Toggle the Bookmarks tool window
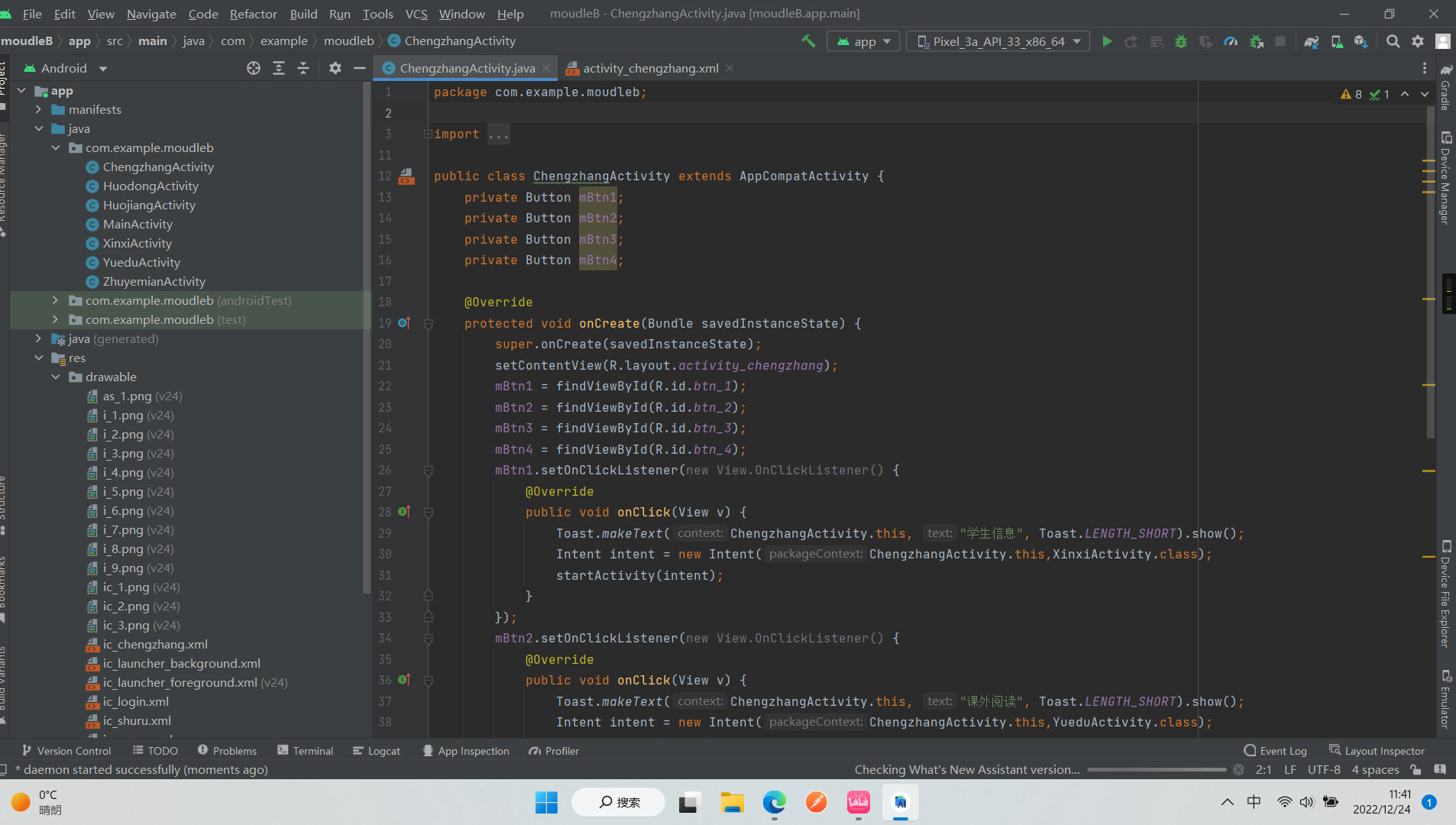 tap(4, 588)
